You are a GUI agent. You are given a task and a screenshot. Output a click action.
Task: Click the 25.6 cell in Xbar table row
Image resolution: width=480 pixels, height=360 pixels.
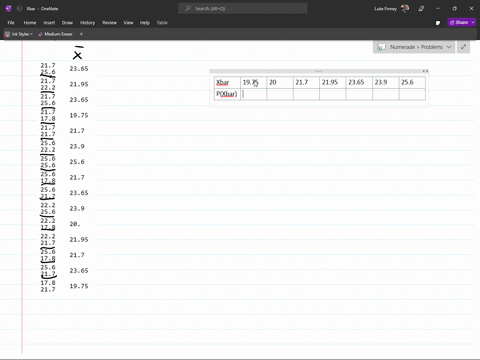pyautogui.click(x=412, y=82)
